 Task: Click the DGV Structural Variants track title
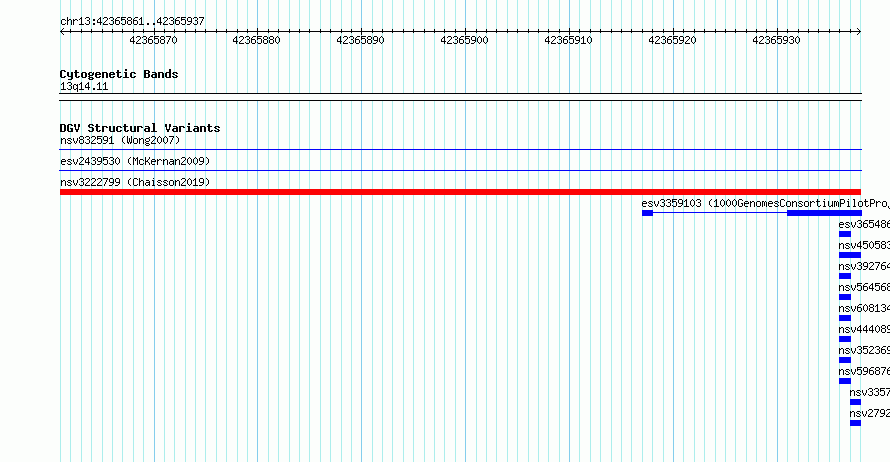click(x=140, y=128)
